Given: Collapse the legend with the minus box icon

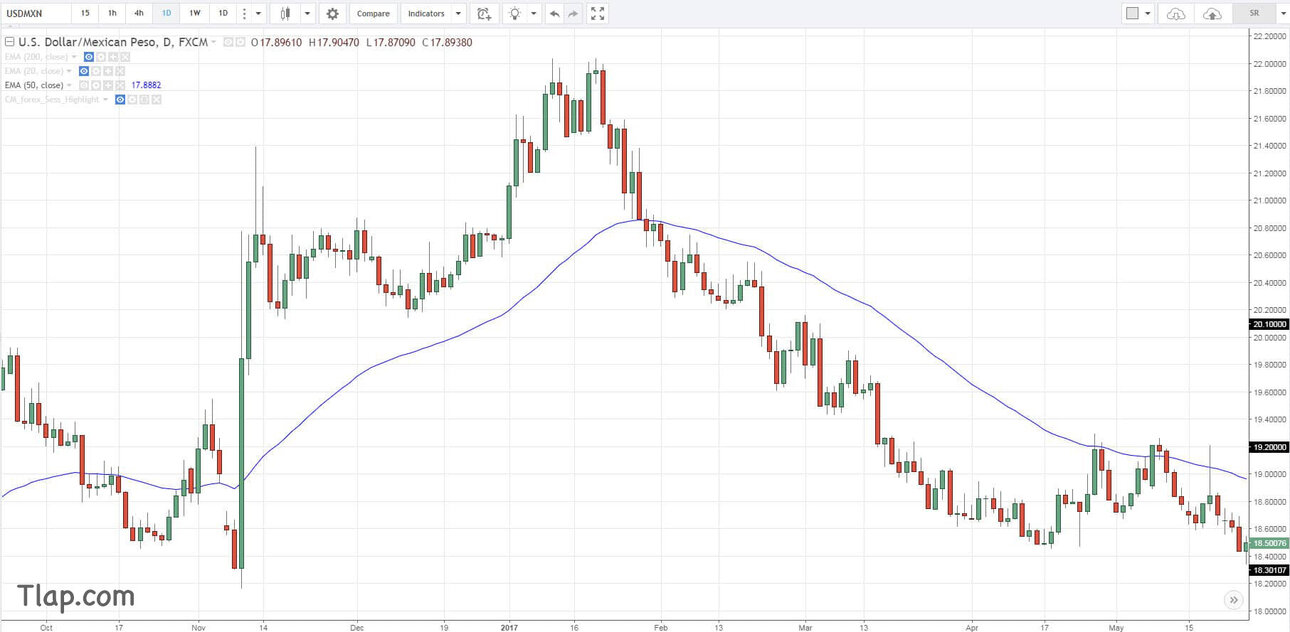Looking at the screenshot, I should point(9,42).
